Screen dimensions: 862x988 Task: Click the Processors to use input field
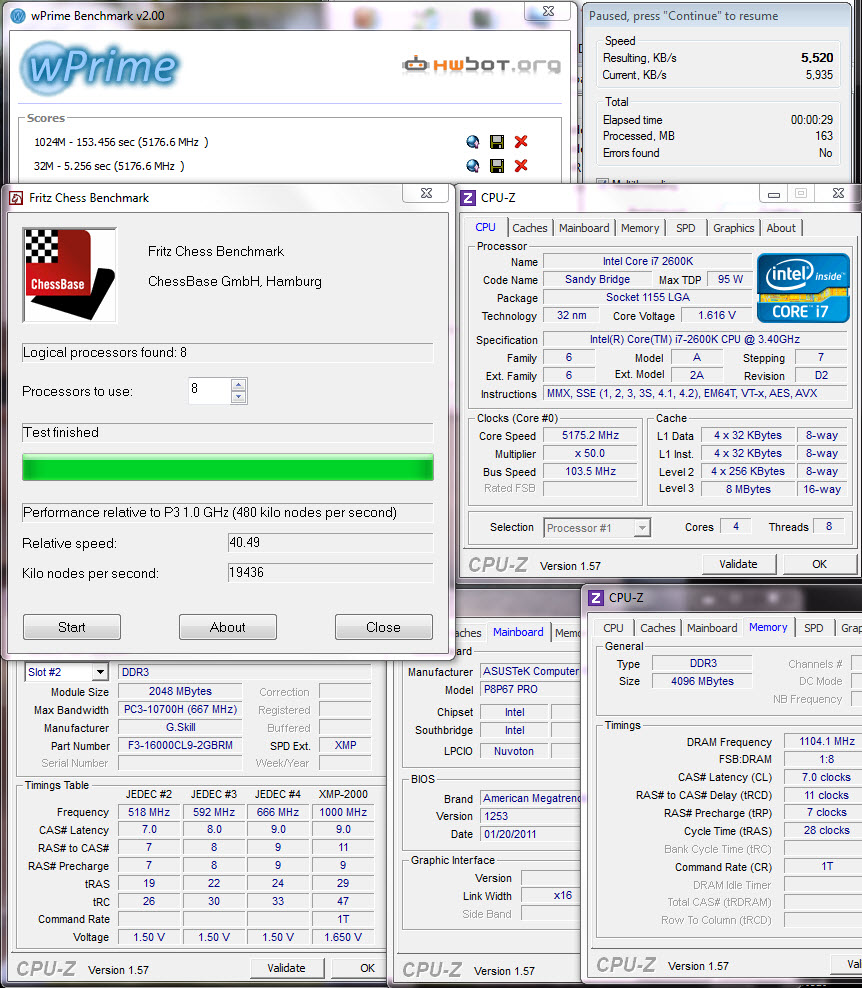point(209,391)
